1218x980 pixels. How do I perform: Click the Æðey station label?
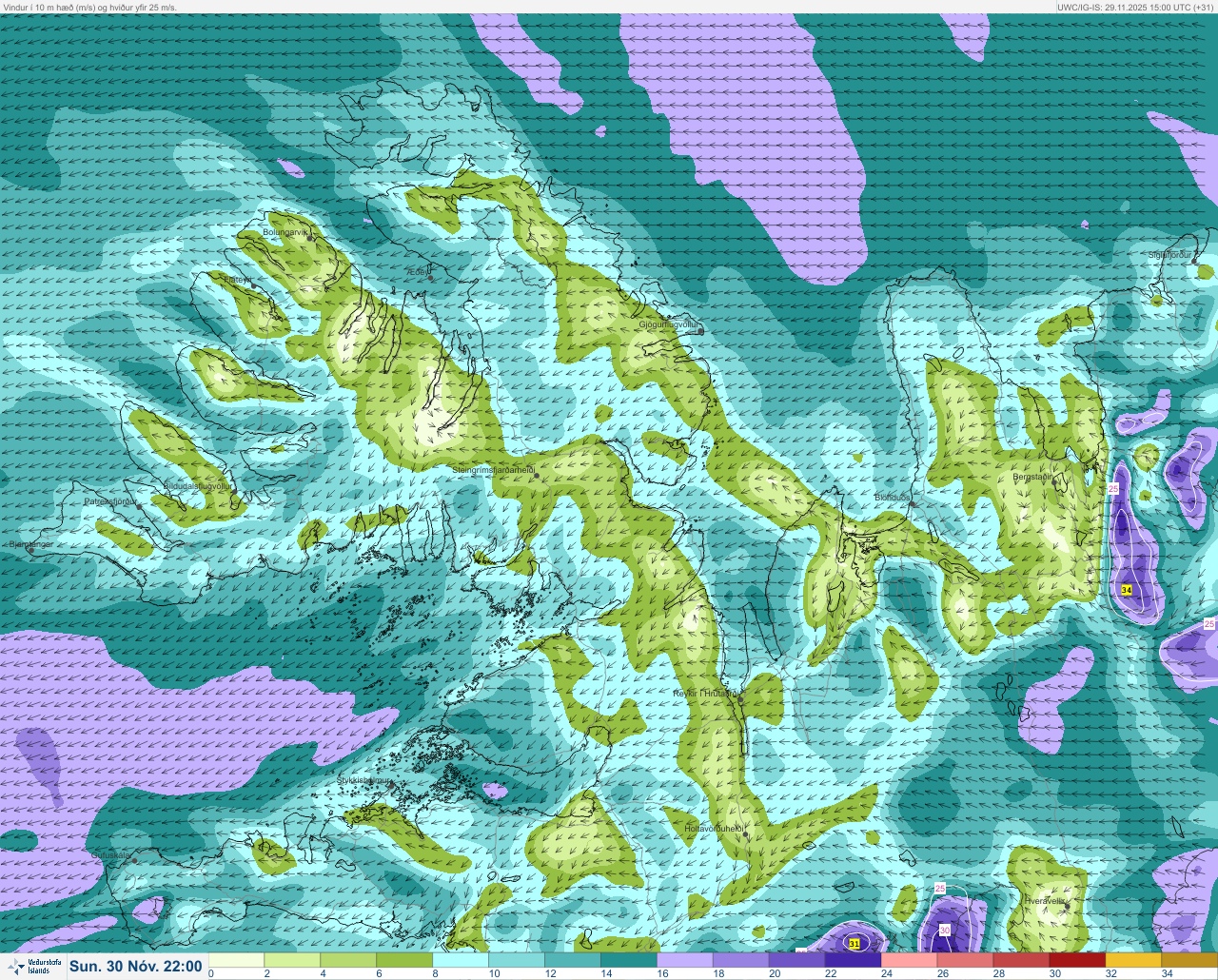point(418,272)
